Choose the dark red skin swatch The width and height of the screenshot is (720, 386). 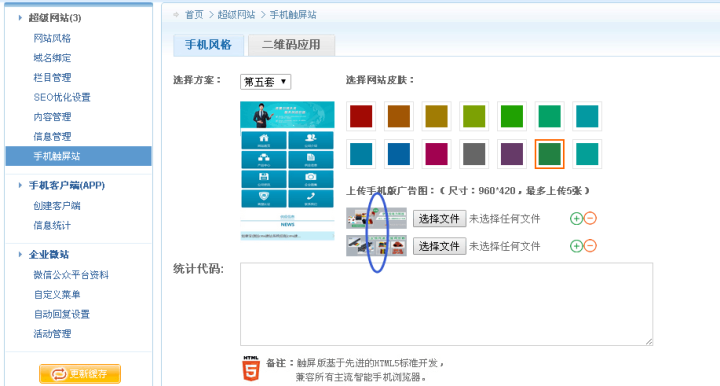pyautogui.click(x=361, y=116)
